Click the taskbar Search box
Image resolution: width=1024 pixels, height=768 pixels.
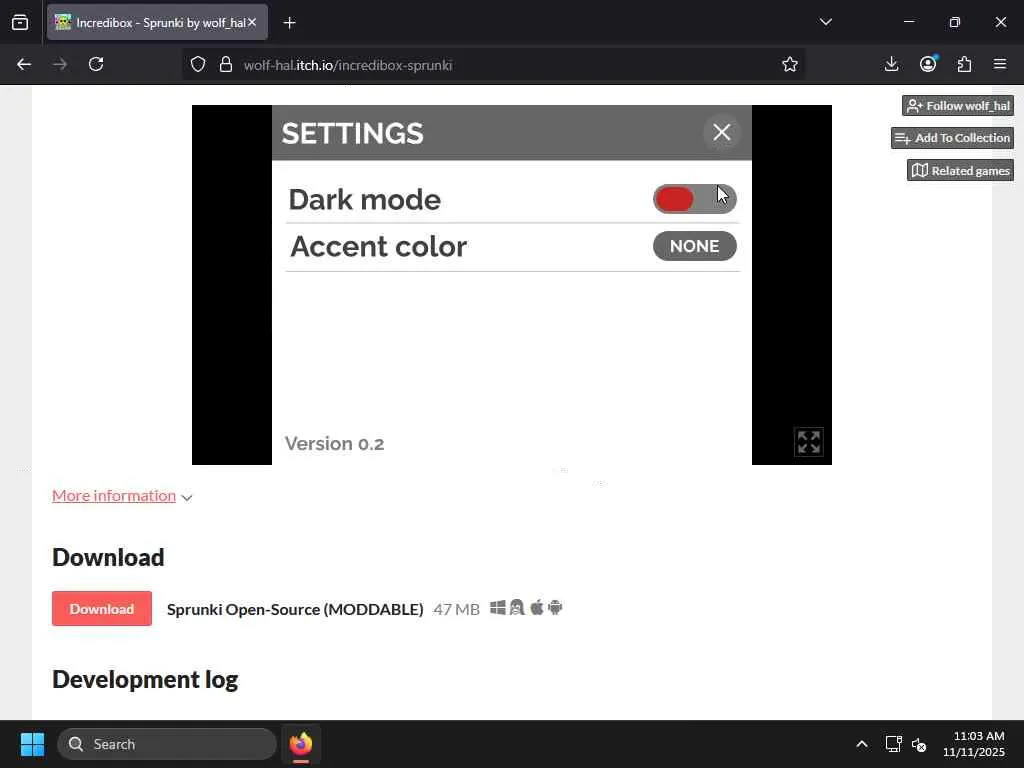(x=167, y=744)
